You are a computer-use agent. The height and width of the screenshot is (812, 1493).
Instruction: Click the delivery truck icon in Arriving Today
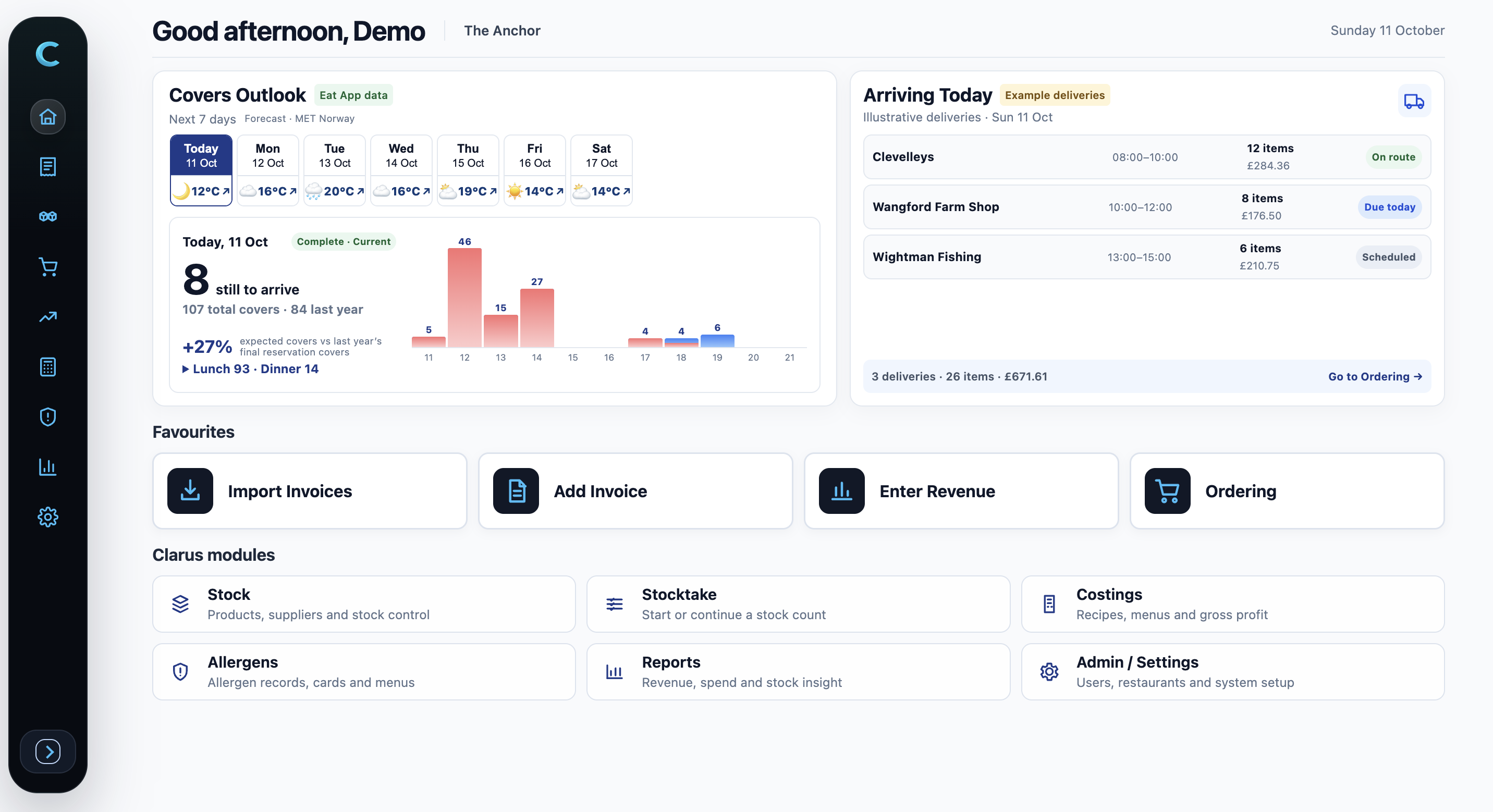tap(1414, 102)
